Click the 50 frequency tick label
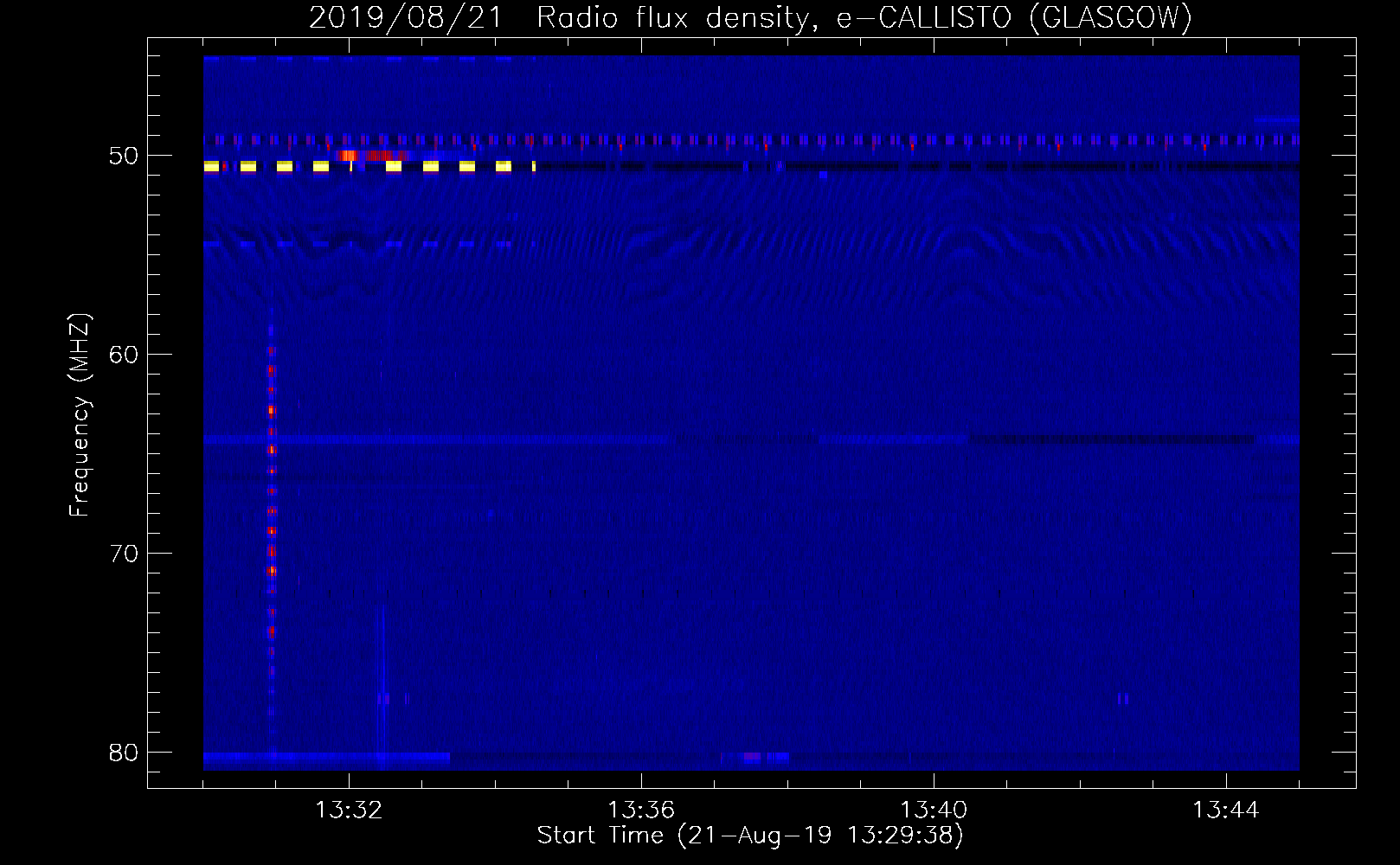The image size is (1400, 865). [124, 156]
